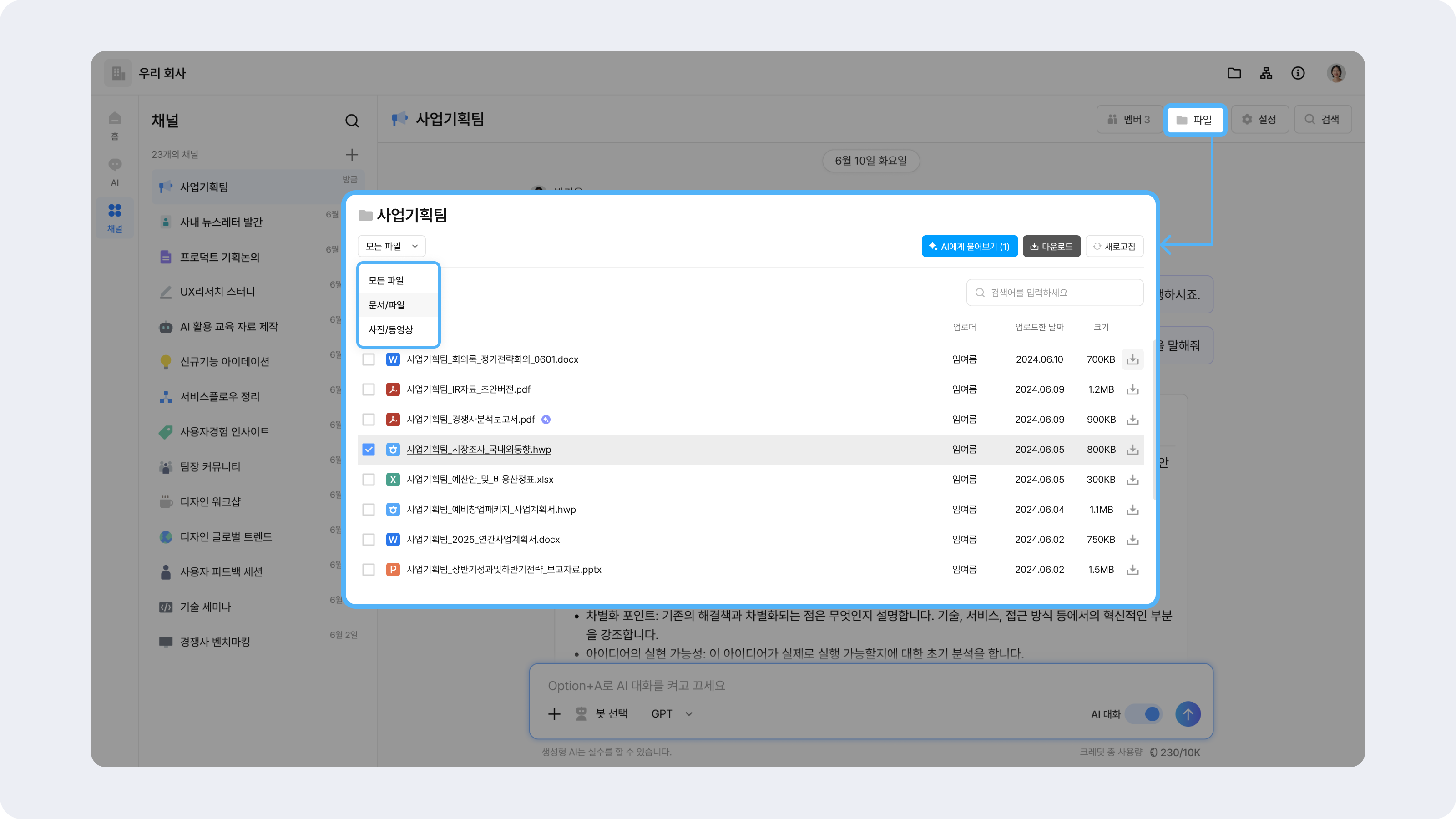Check the box for IR자료_초안버전.pdf
The image size is (1456, 819).
pyautogui.click(x=369, y=389)
